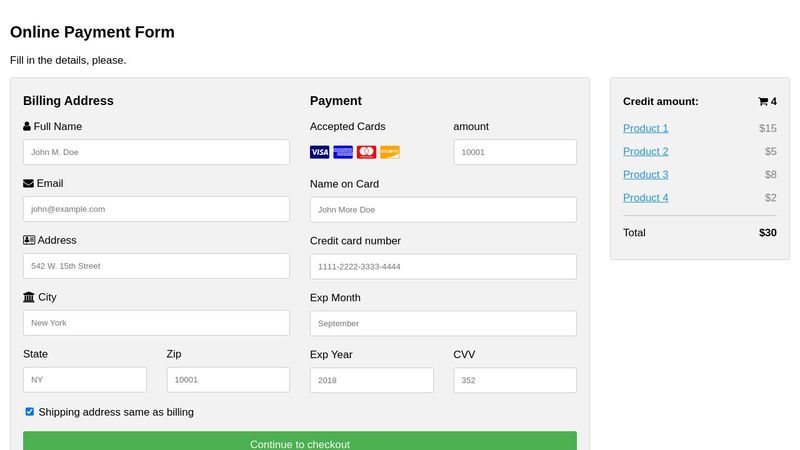Click the Mastercard icon
The height and width of the screenshot is (450, 800).
[x=366, y=152]
